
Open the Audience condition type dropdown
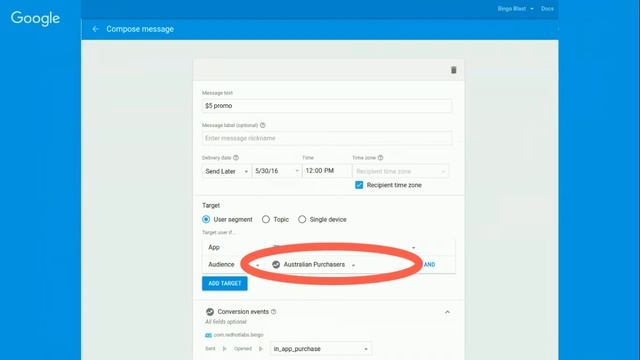coord(234,264)
